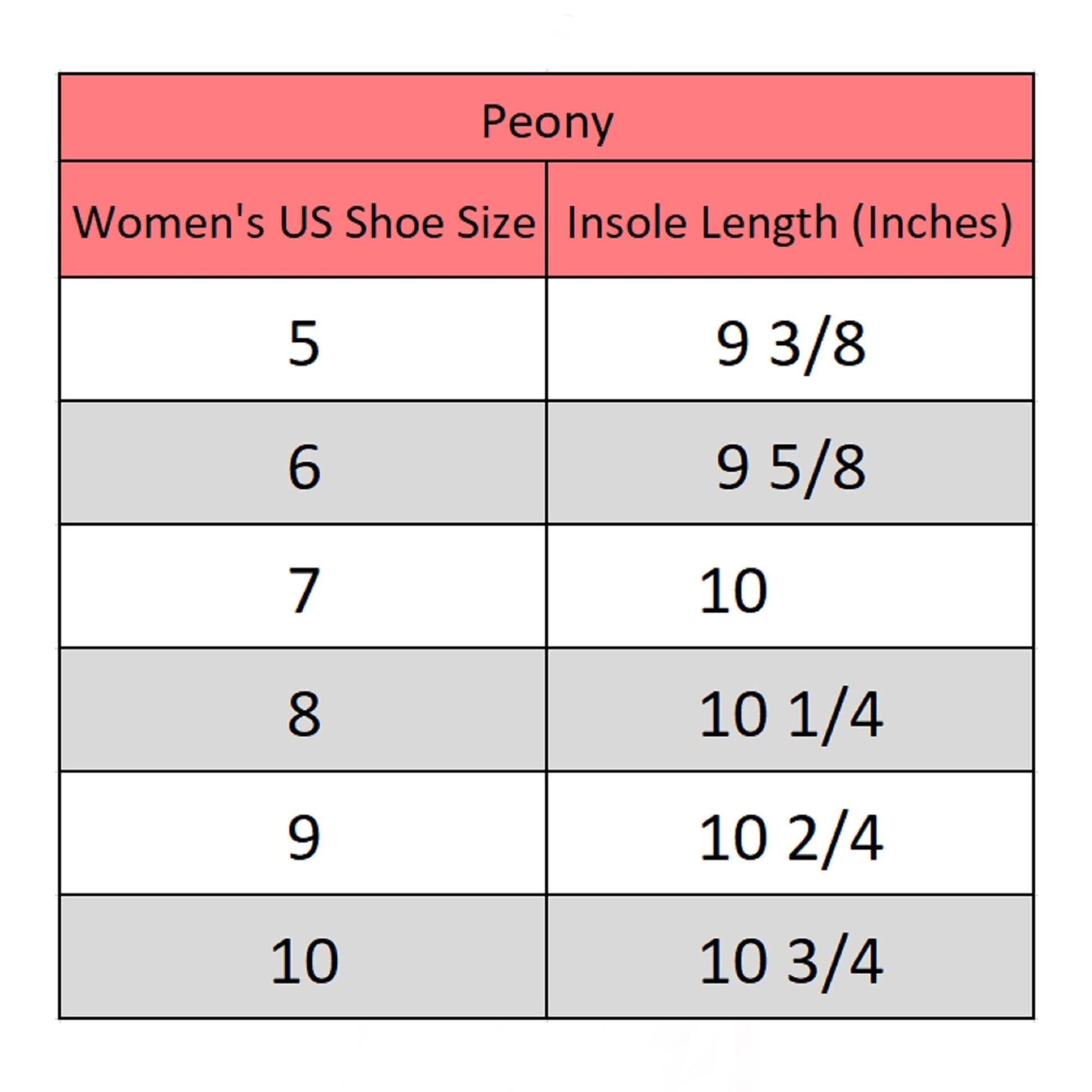1092x1092 pixels.
Task: Select the shoe size 5 cell
Action: (304, 343)
